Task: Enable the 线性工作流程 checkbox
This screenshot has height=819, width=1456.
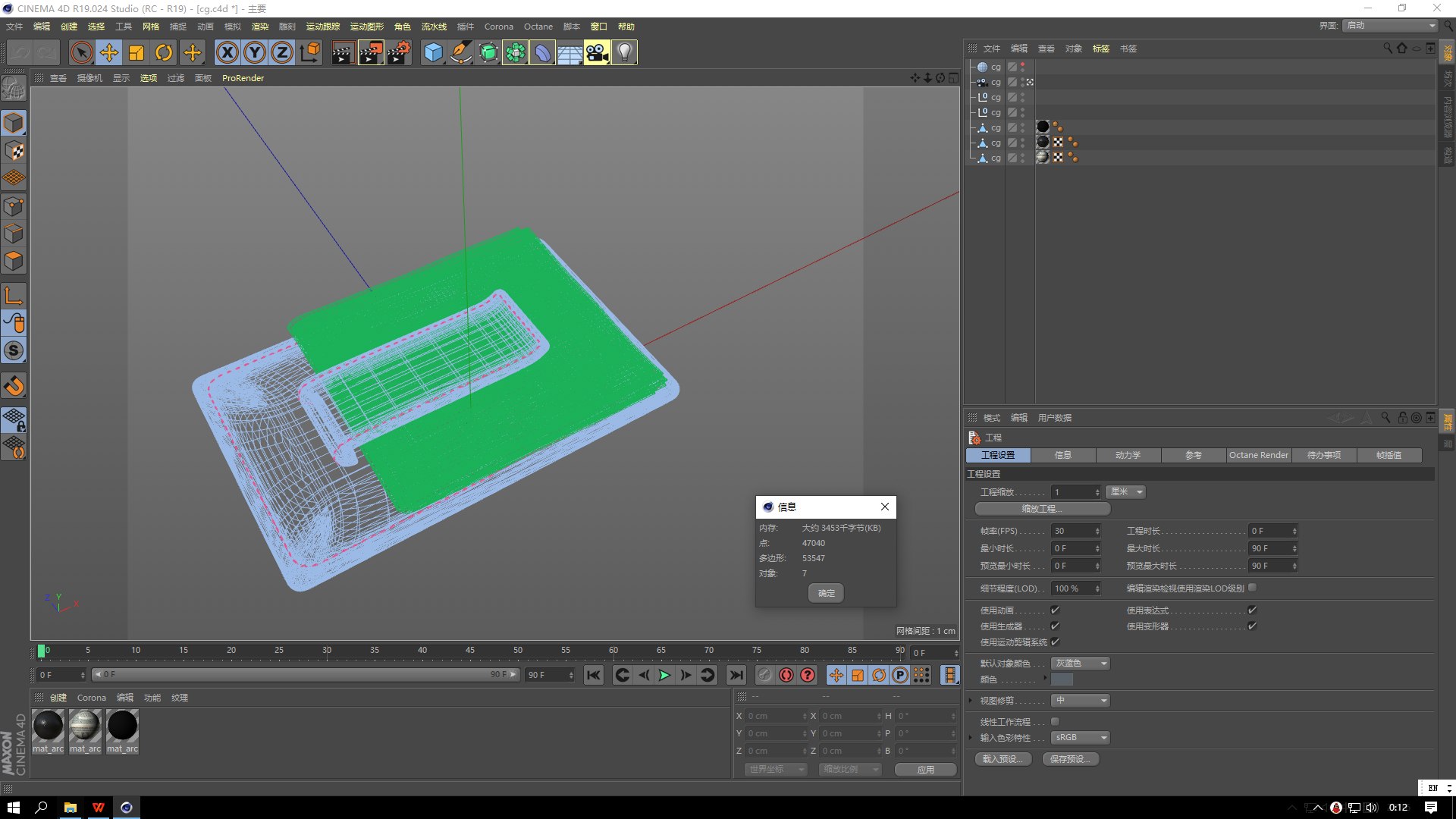Action: tap(1055, 722)
